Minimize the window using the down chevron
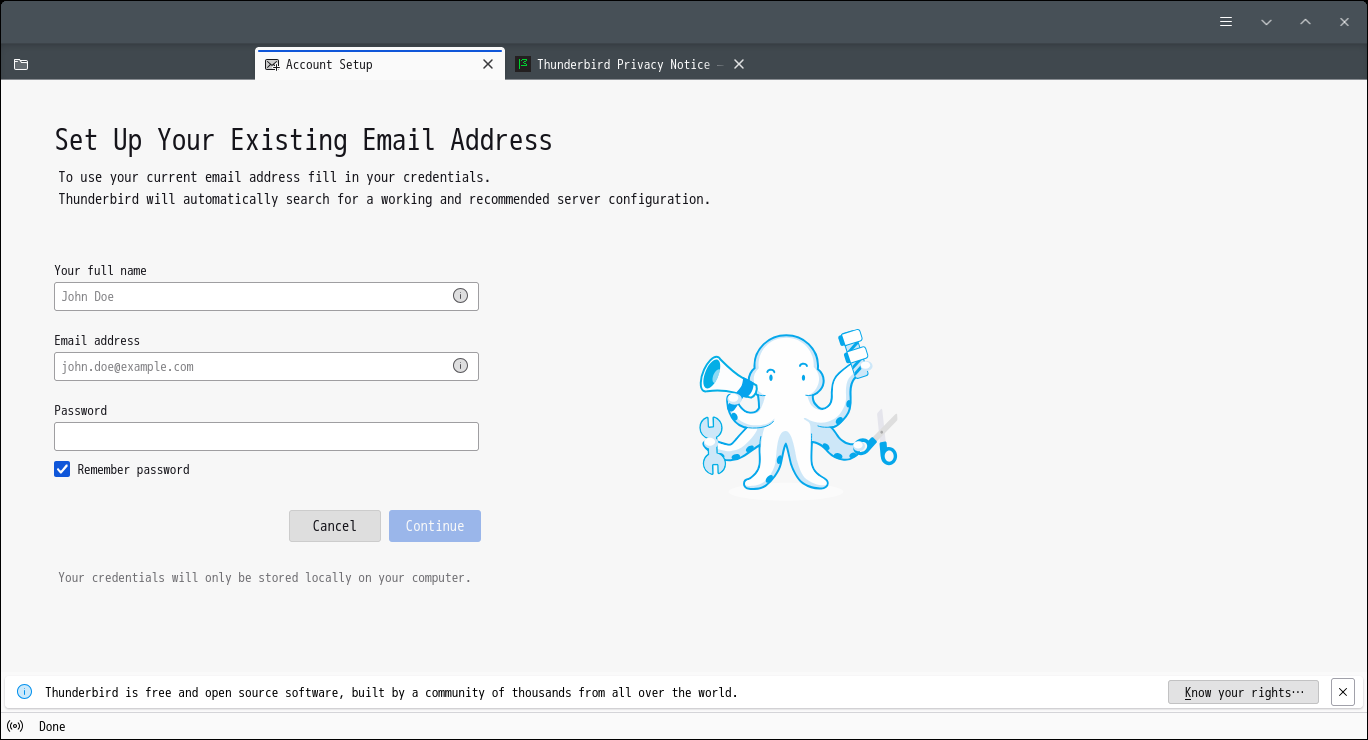 click(1266, 22)
